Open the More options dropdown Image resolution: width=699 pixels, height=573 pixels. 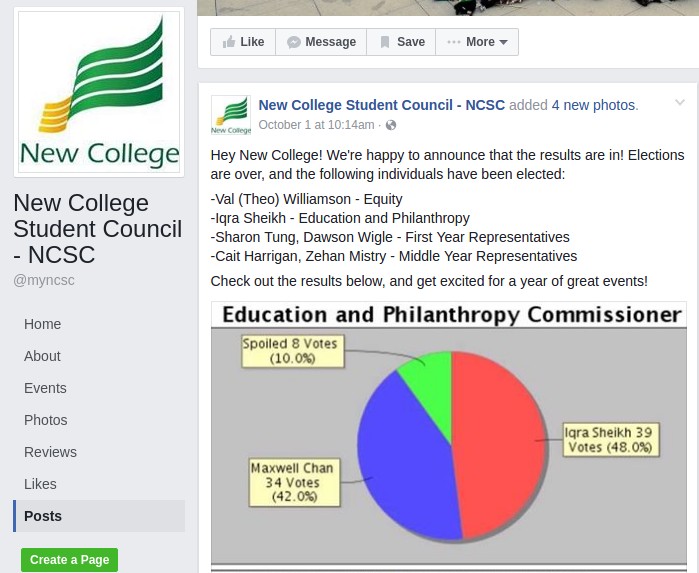pos(477,42)
